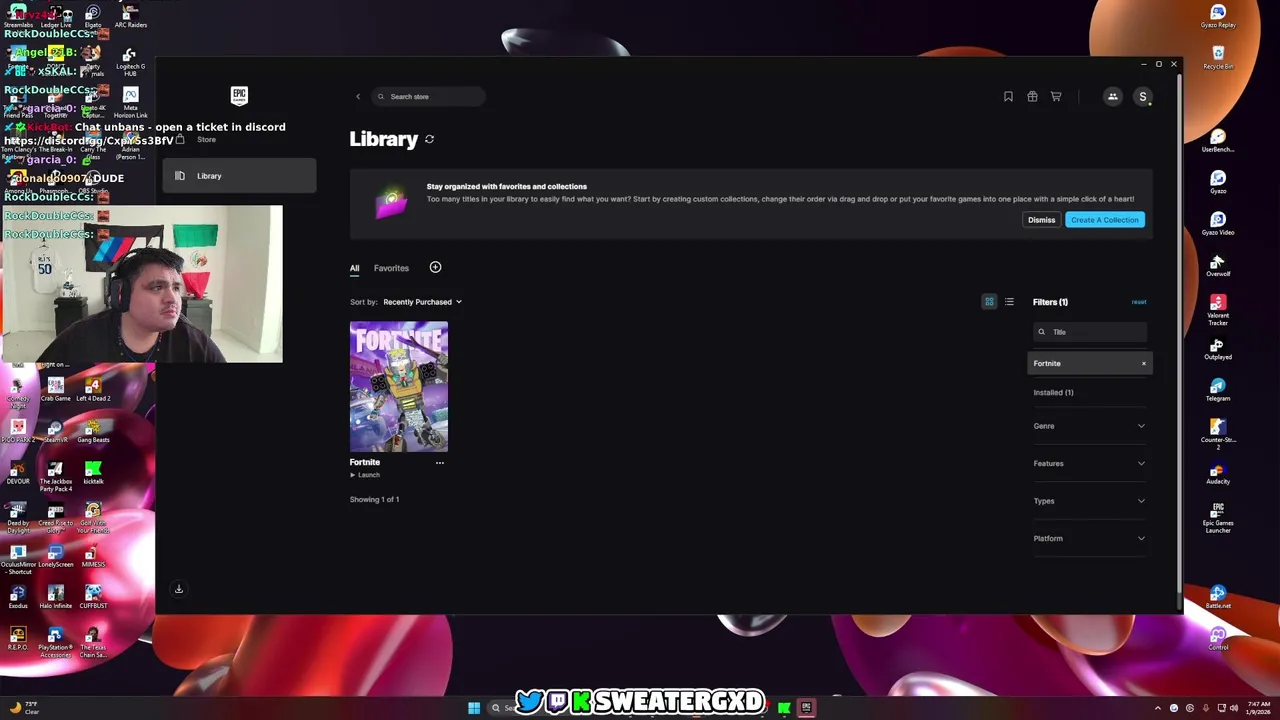The height and width of the screenshot is (720, 1280).
Task: Open the shopping cart icon
Action: 1056,97
